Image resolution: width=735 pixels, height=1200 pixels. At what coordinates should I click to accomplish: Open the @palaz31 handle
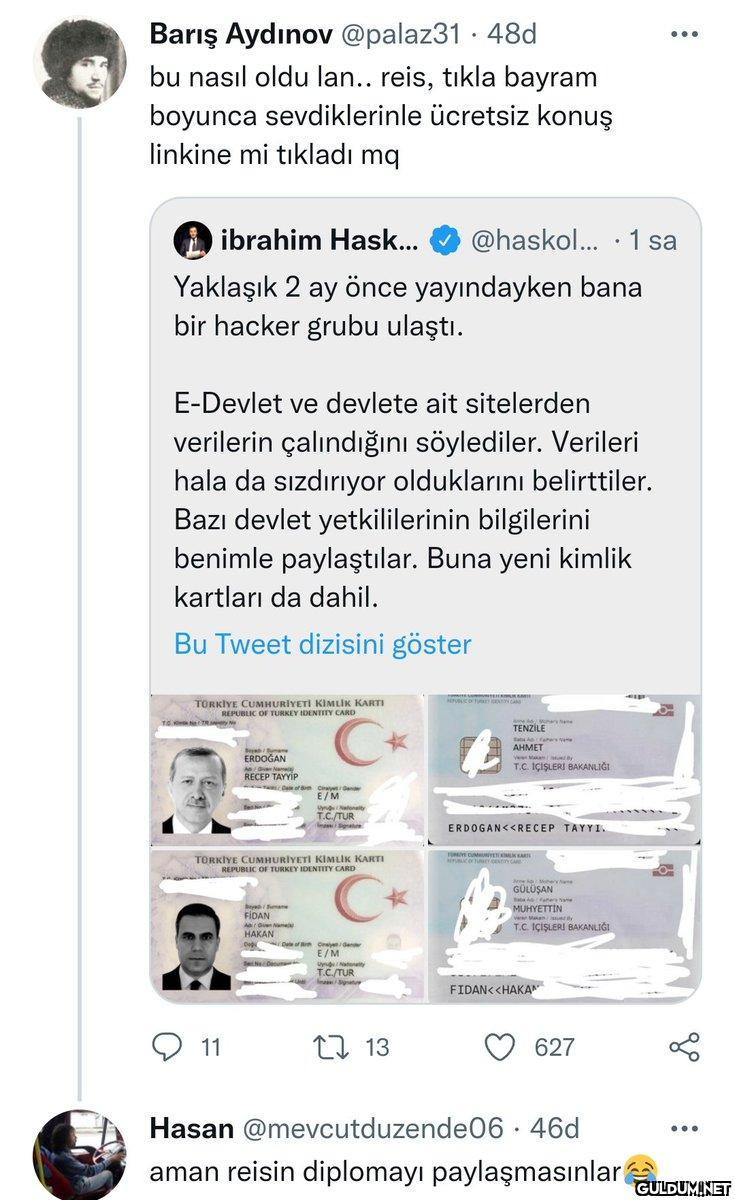(x=403, y=34)
